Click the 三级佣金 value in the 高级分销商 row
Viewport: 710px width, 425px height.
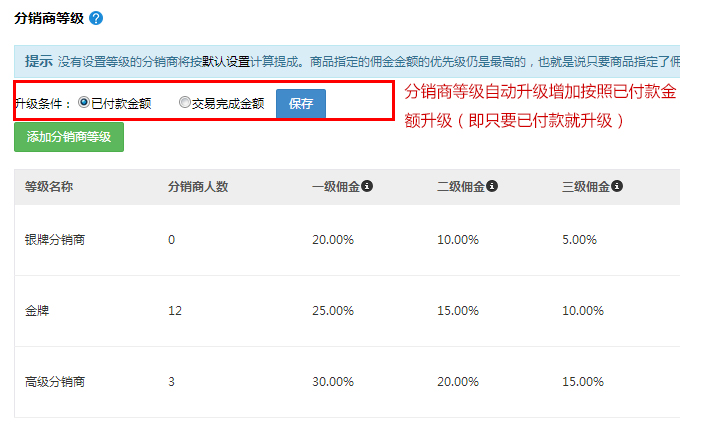tap(583, 382)
